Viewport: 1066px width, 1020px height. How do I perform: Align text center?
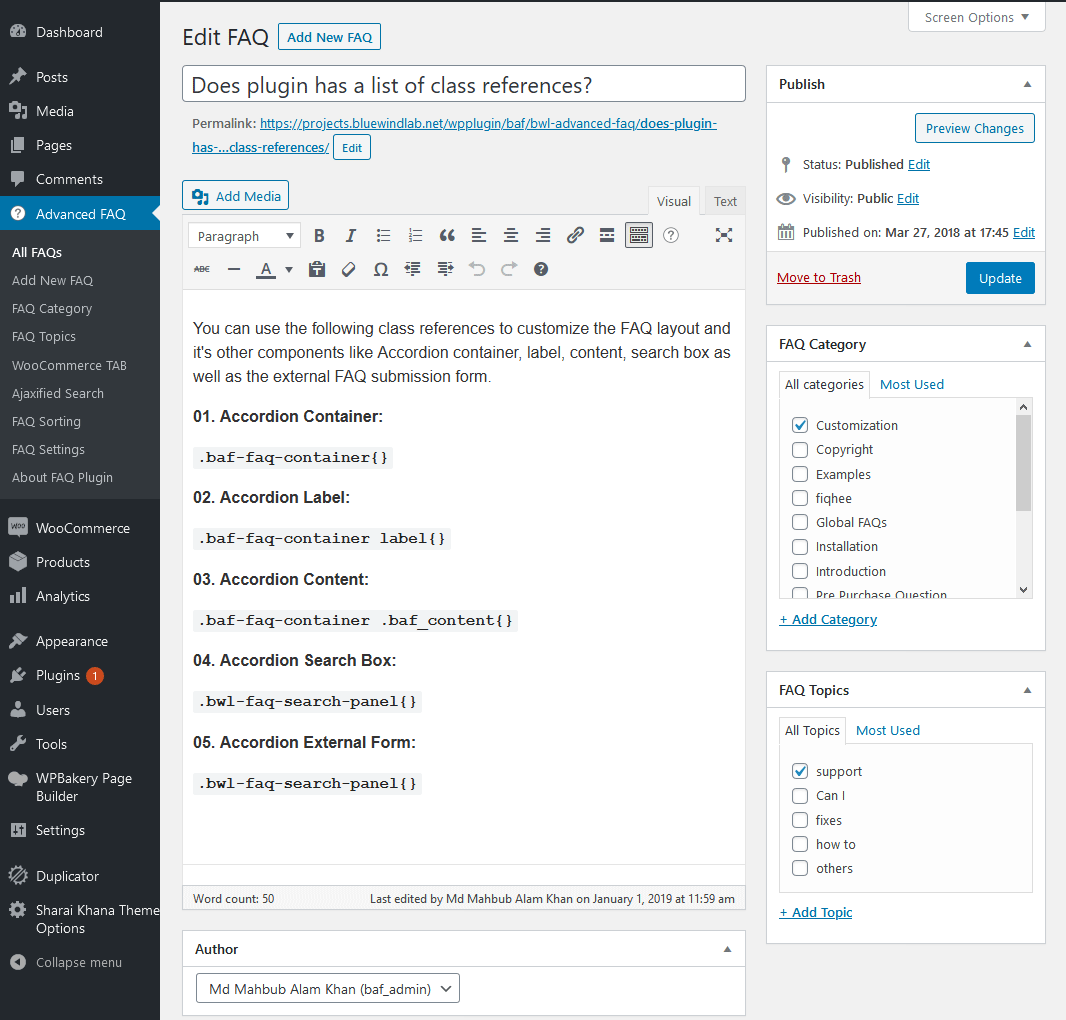[511, 236]
